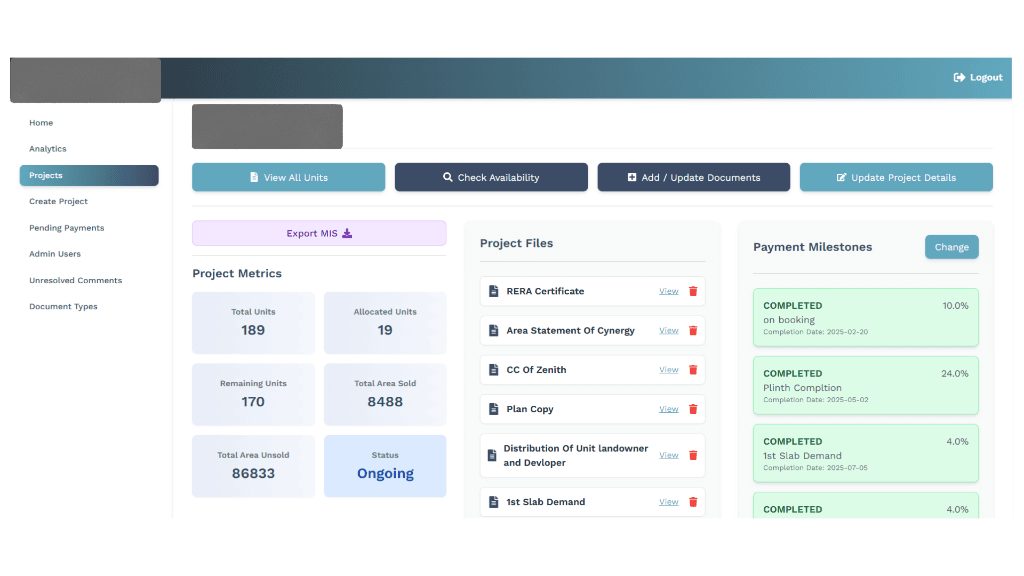Click the download icon on Export MIS
This screenshot has height=576, width=1024.
(x=346, y=232)
